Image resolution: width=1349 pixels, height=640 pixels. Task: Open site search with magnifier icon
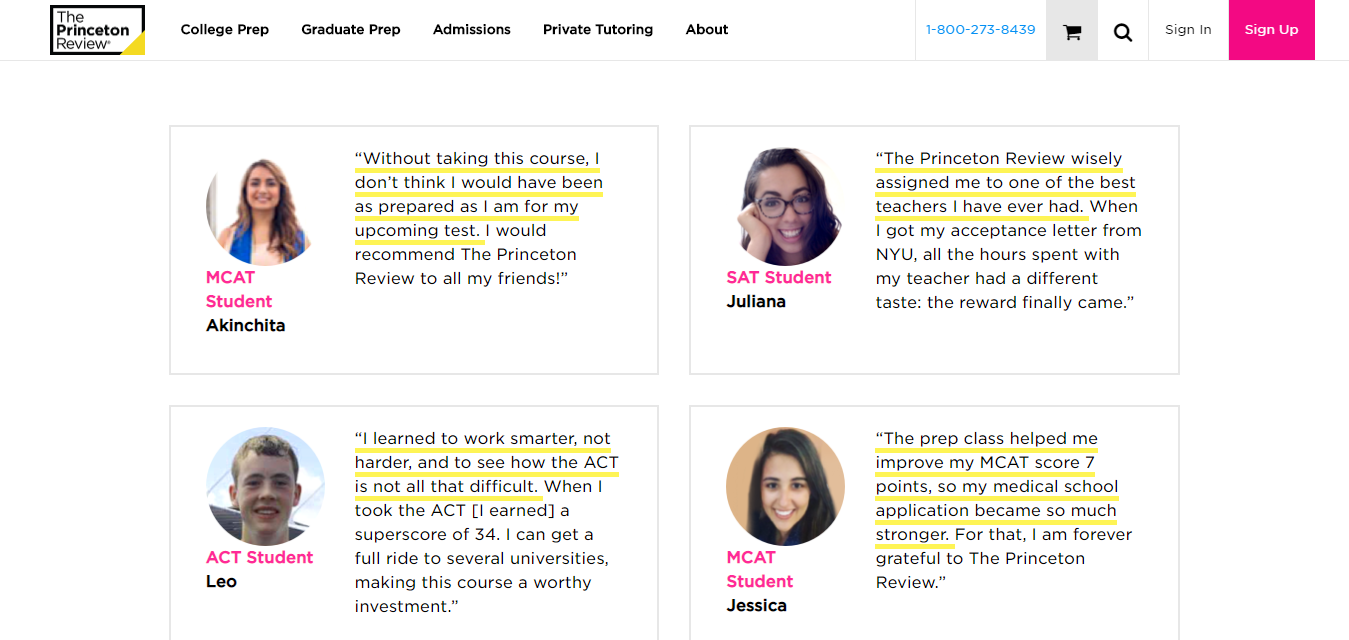tap(1123, 31)
